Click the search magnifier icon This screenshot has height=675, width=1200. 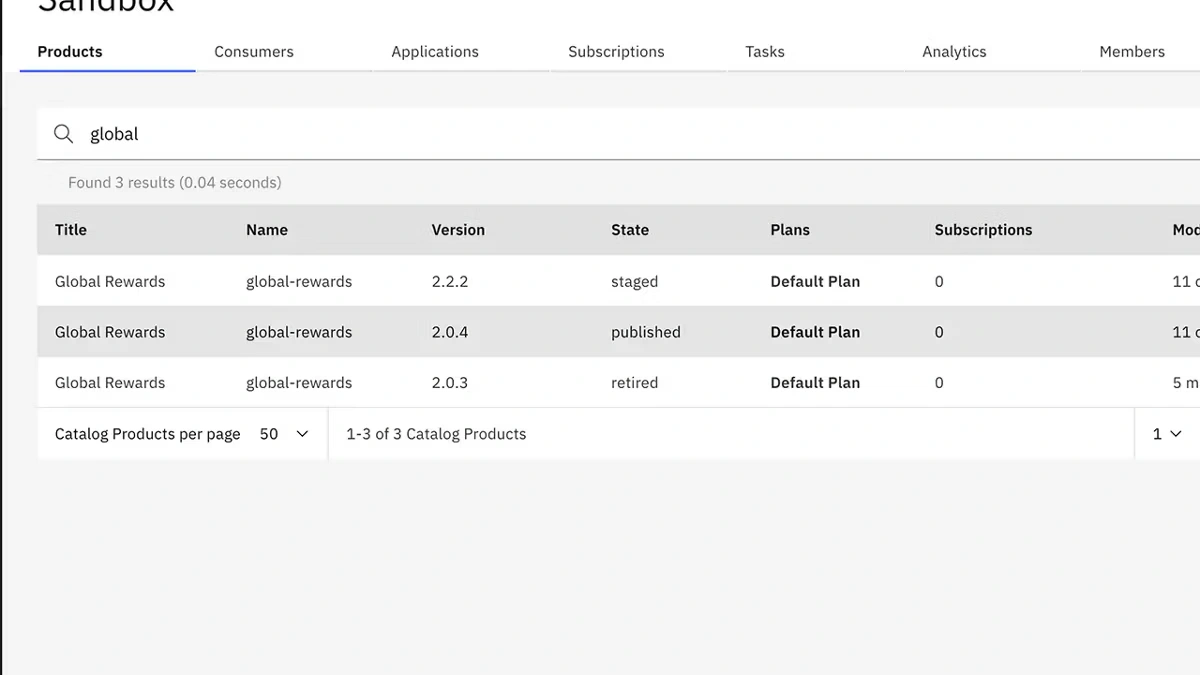pyautogui.click(x=63, y=134)
